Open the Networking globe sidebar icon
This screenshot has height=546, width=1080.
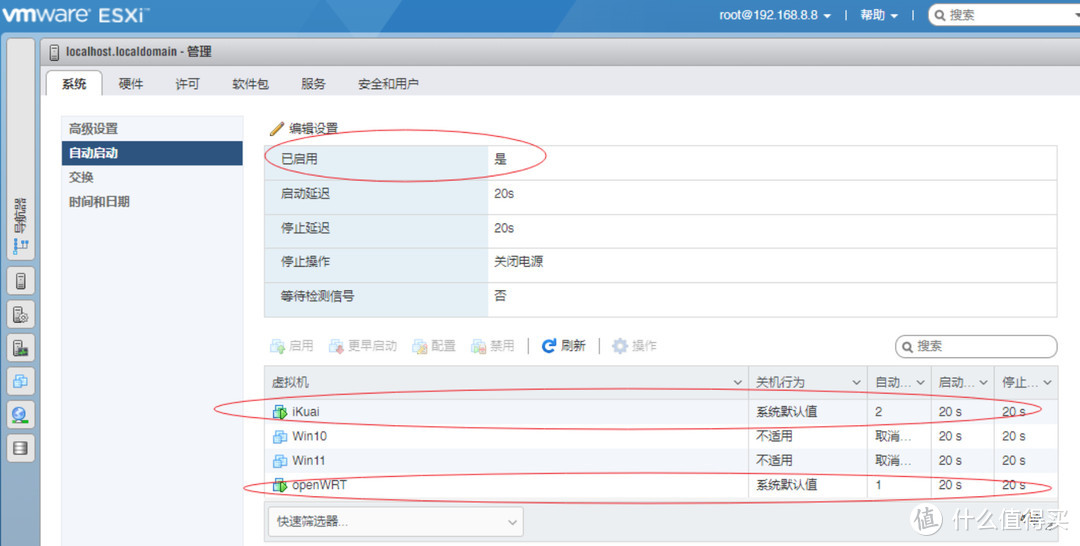21,414
